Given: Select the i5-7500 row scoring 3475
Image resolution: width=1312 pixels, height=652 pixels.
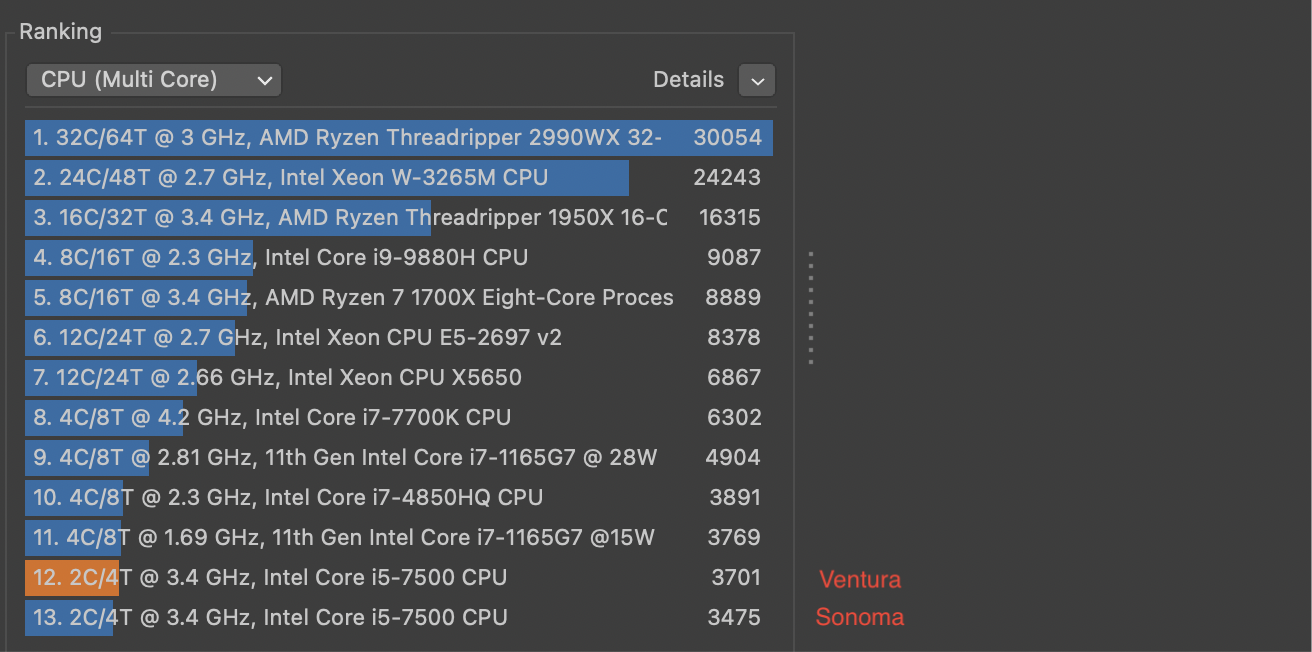Looking at the screenshot, I should pyautogui.click(x=399, y=618).
